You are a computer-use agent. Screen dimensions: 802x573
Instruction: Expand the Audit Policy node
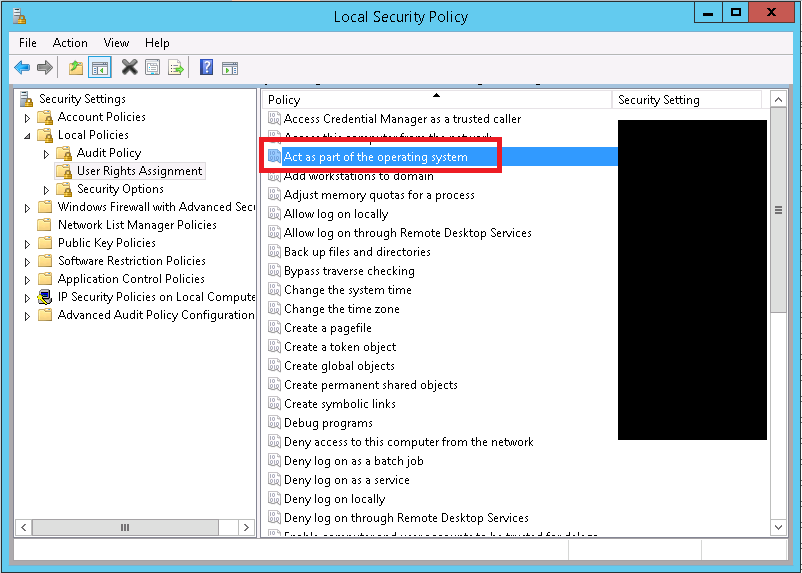tap(47, 154)
